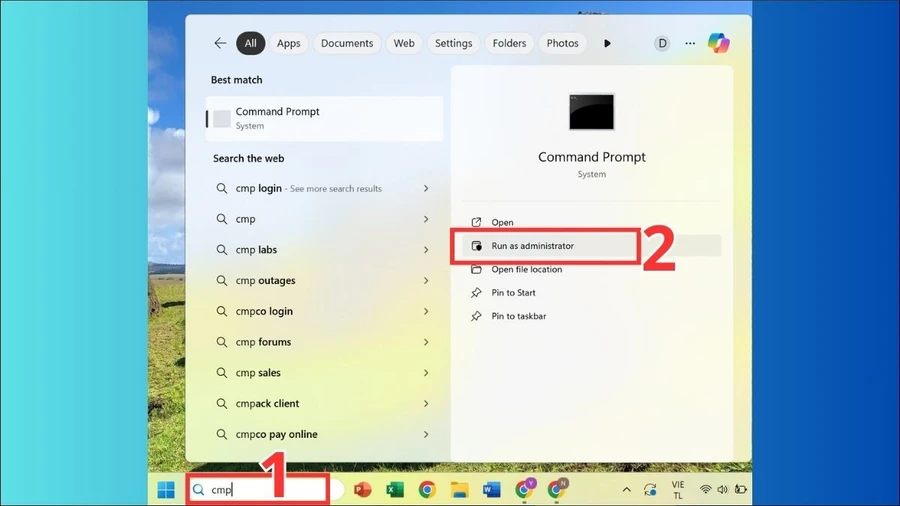Image resolution: width=900 pixels, height=506 pixels.
Task: Click the Run as administrator shield icon
Action: (476, 246)
